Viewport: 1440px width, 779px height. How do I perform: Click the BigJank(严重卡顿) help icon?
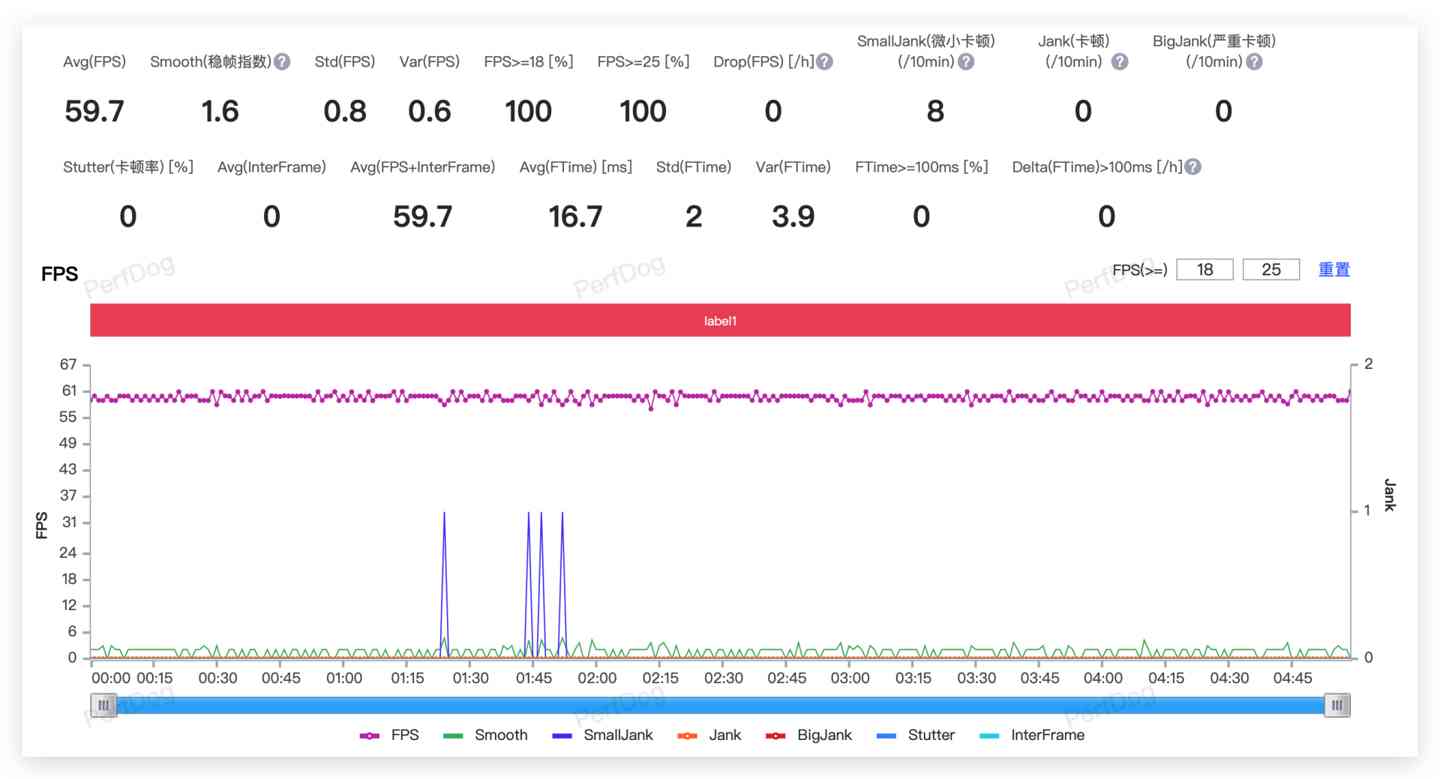point(1254,62)
